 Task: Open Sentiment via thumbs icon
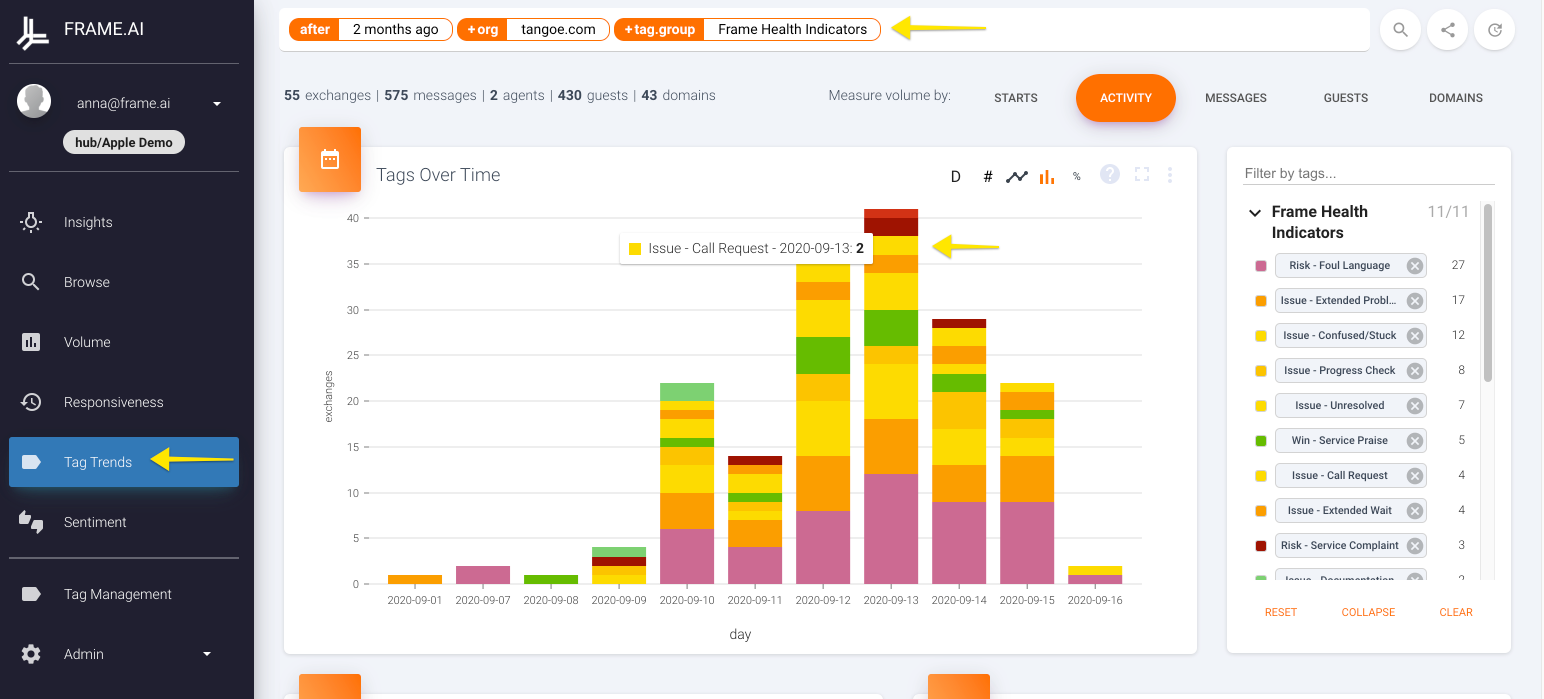(x=31, y=522)
